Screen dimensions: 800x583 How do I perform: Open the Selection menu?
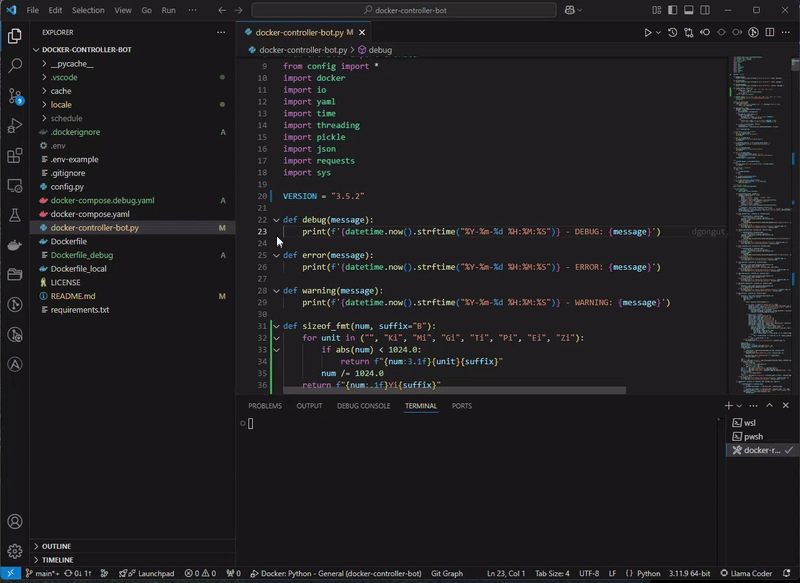pyautogui.click(x=88, y=10)
